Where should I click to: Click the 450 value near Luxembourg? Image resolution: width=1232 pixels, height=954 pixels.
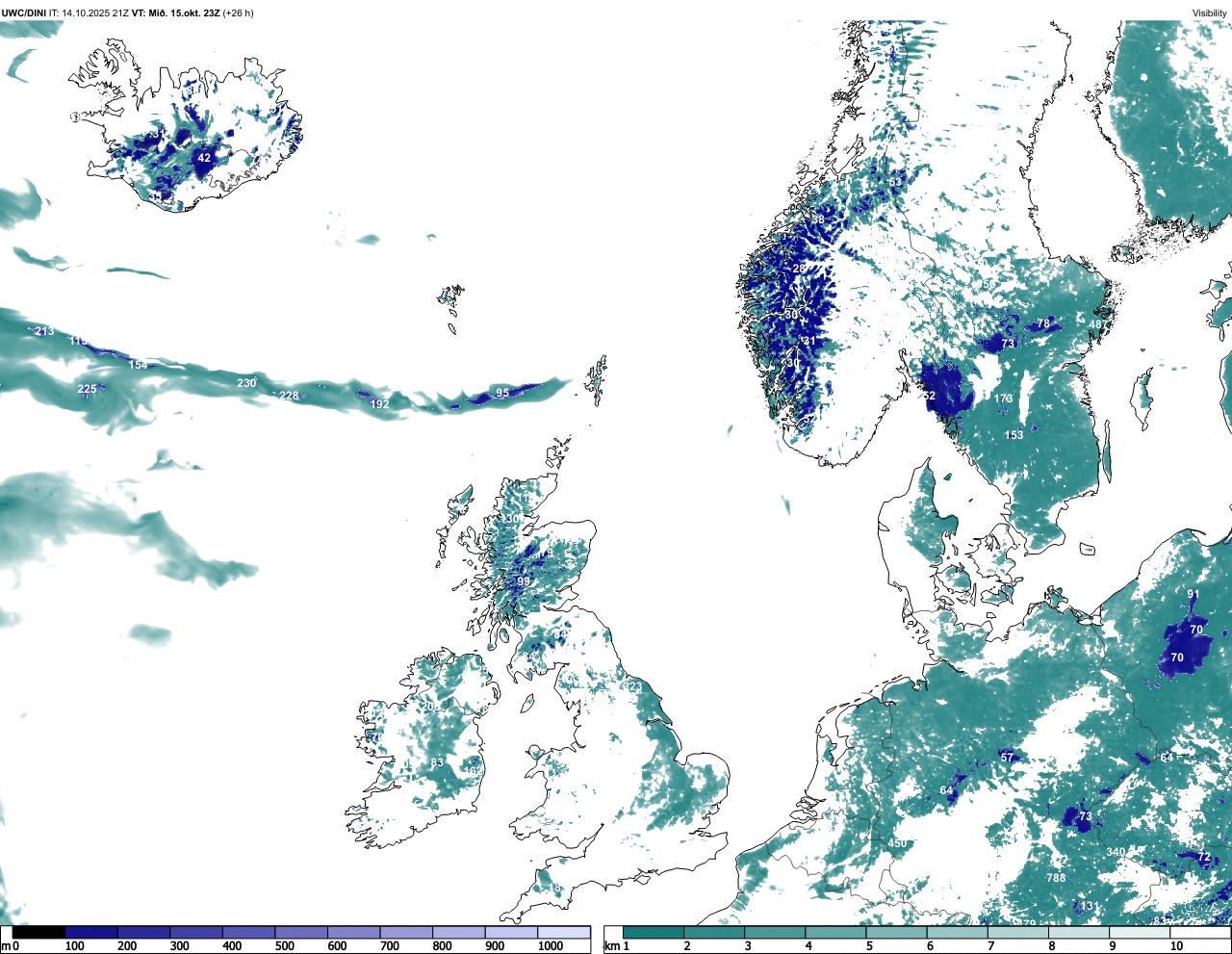[x=897, y=843]
